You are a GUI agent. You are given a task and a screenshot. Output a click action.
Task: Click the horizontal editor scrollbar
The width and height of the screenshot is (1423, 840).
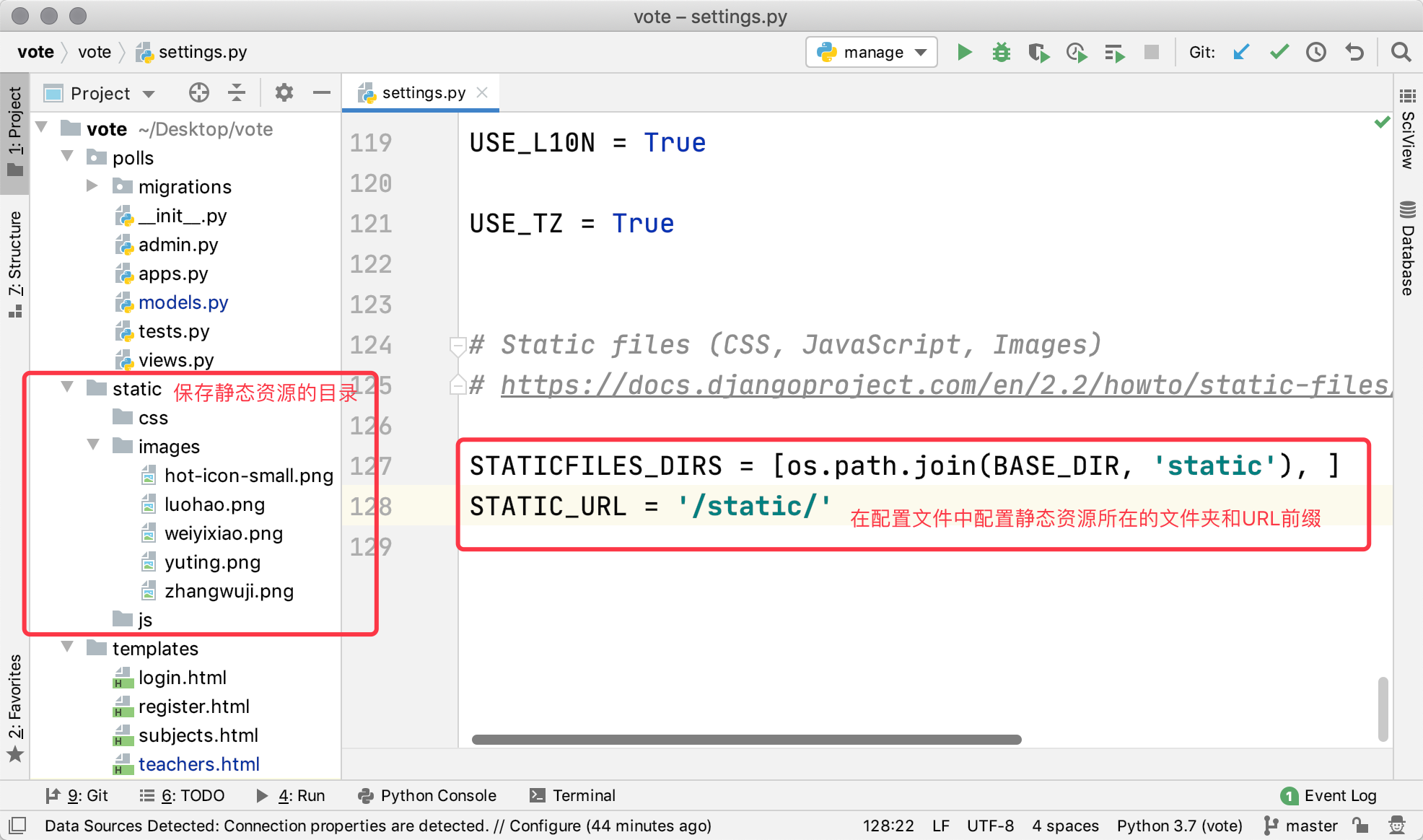[746, 740]
